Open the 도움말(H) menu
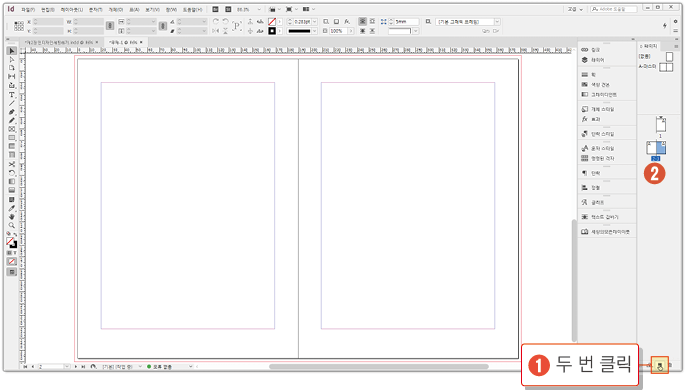This screenshot has width=685, height=390. (193, 9)
